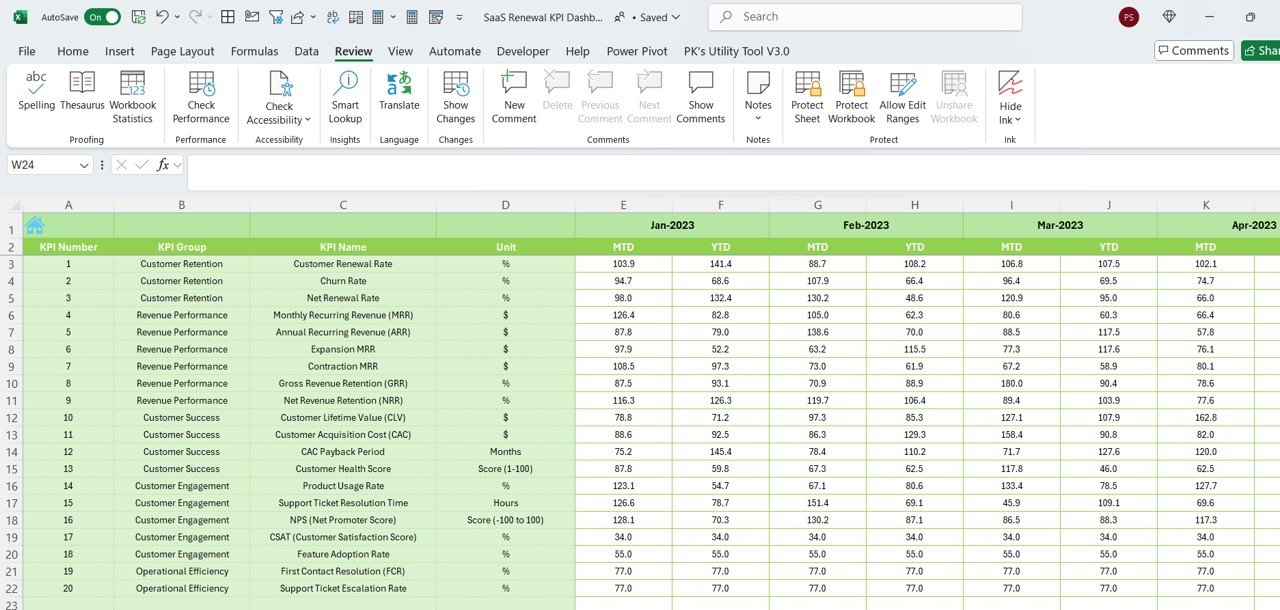Switch to the Formulas tab
The height and width of the screenshot is (610, 1280).
pos(254,51)
